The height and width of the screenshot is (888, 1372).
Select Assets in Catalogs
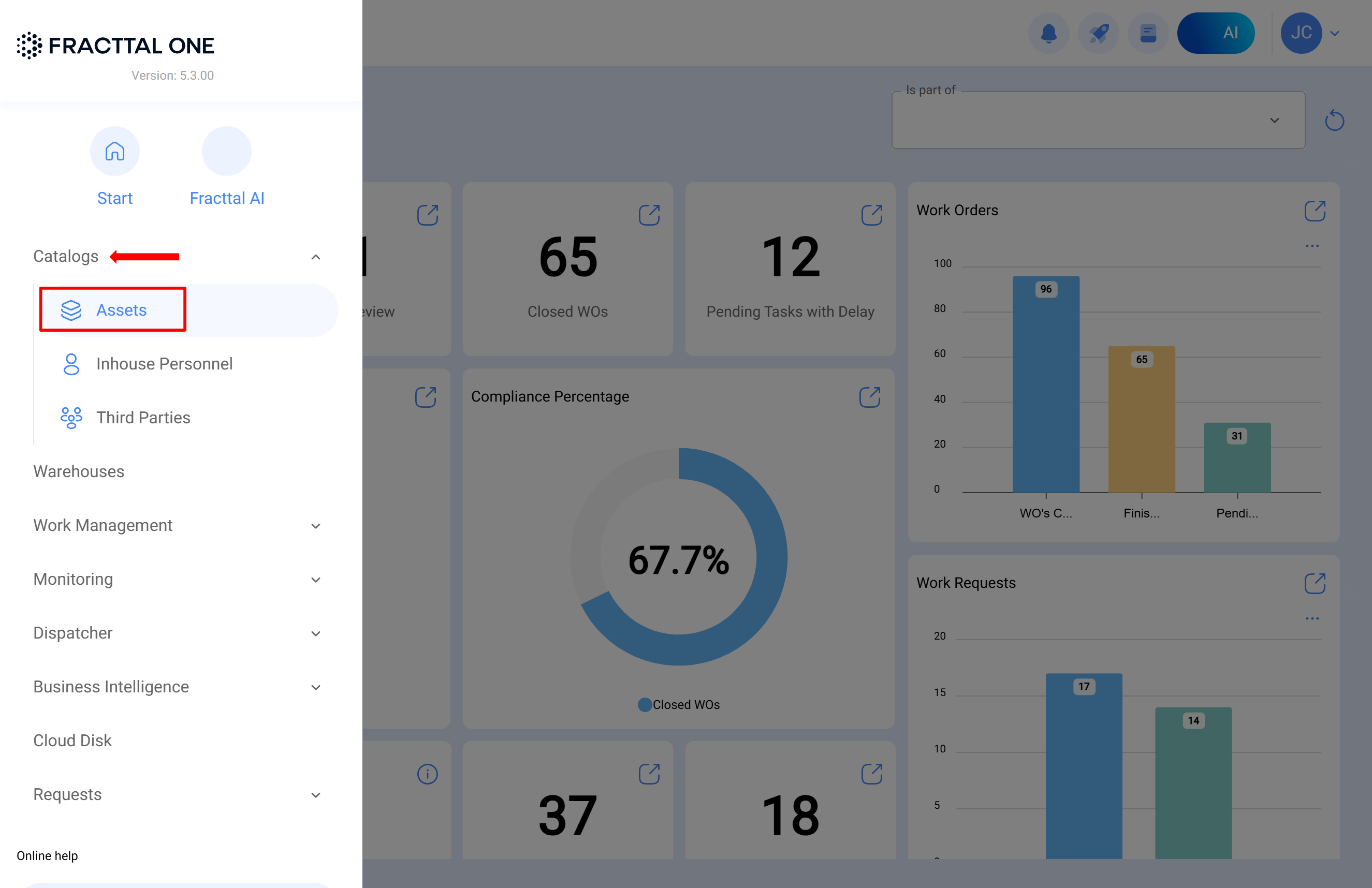coord(121,310)
